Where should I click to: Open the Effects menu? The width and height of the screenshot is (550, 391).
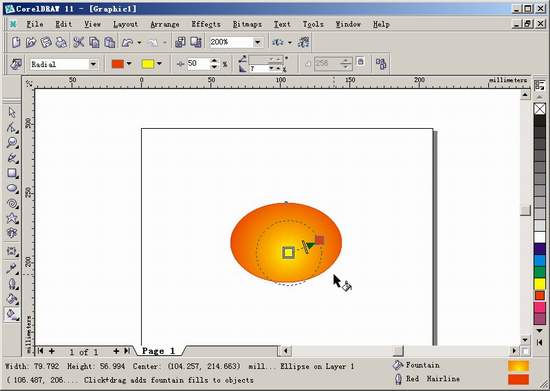pyautogui.click(x=206, y=24)
